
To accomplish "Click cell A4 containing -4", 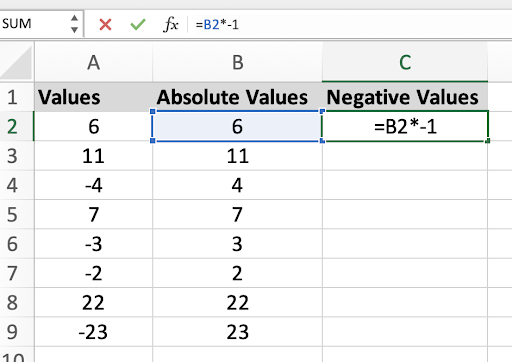I will click(x=93, y=185).
